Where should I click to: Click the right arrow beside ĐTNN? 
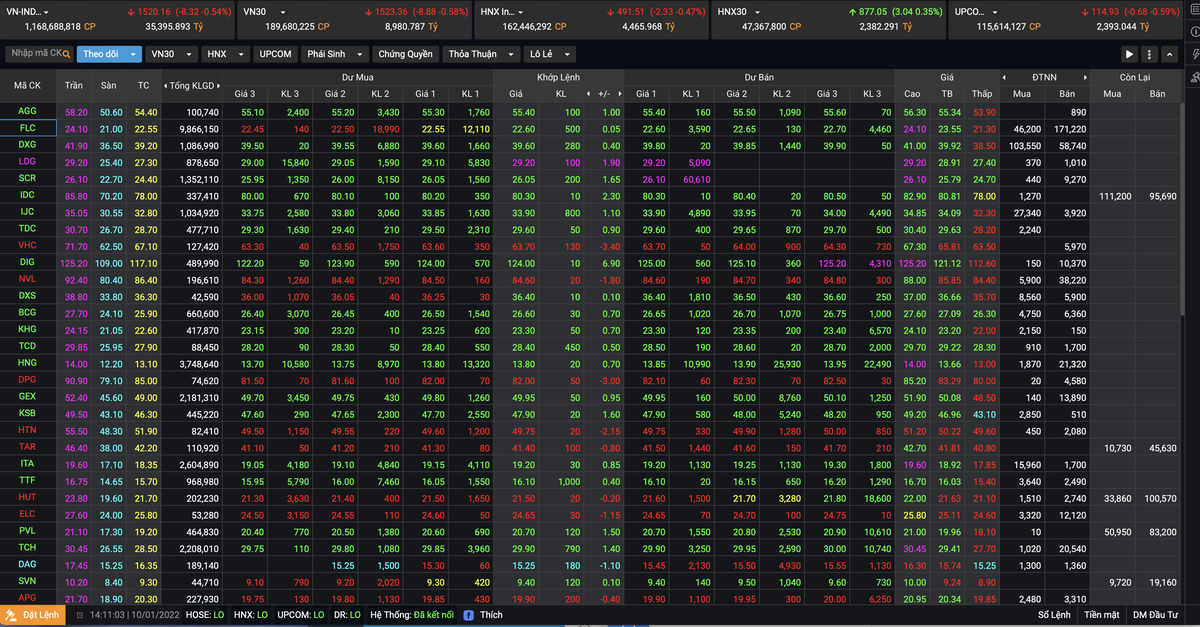coord(1083,77)
